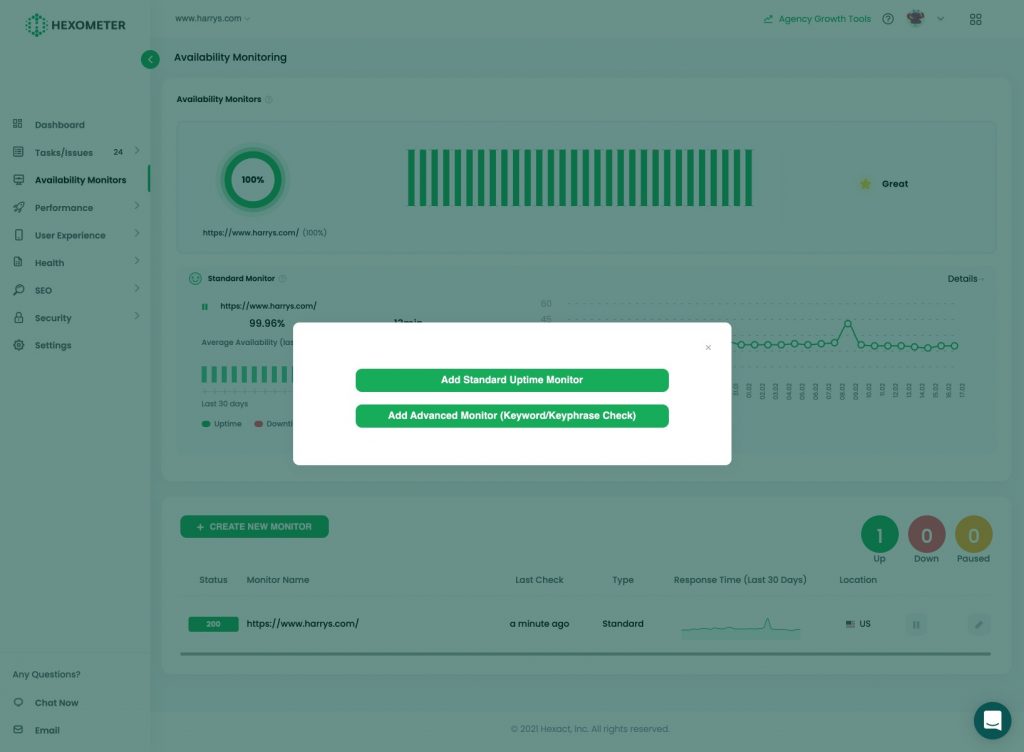Click the Paused monitors count circle
The width and height of the screenshot is (1024, 752).
[973, 535]
